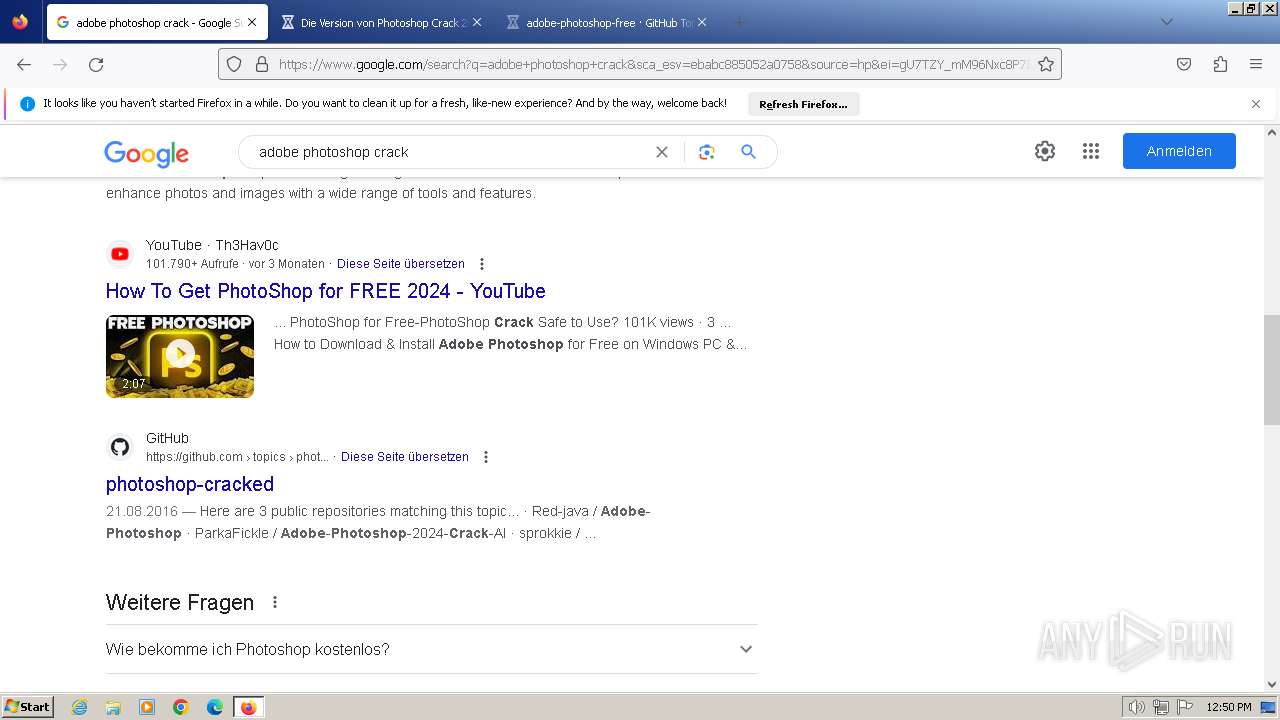Viewport: 1280px width, 720px height.
Task: Click the volume tray icon
Action: pos(1136,707)
